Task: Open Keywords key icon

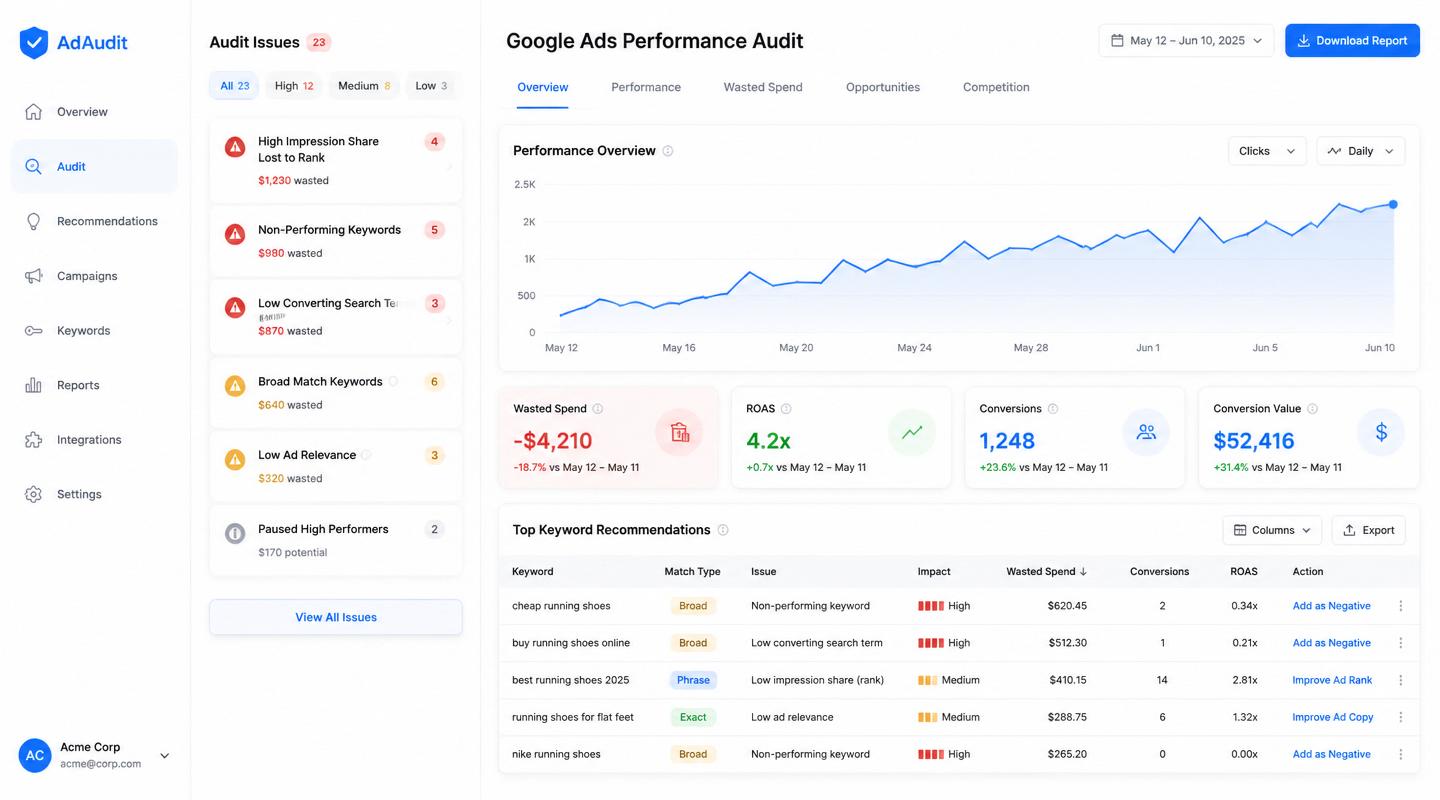Action: click(x=33, y=331)
